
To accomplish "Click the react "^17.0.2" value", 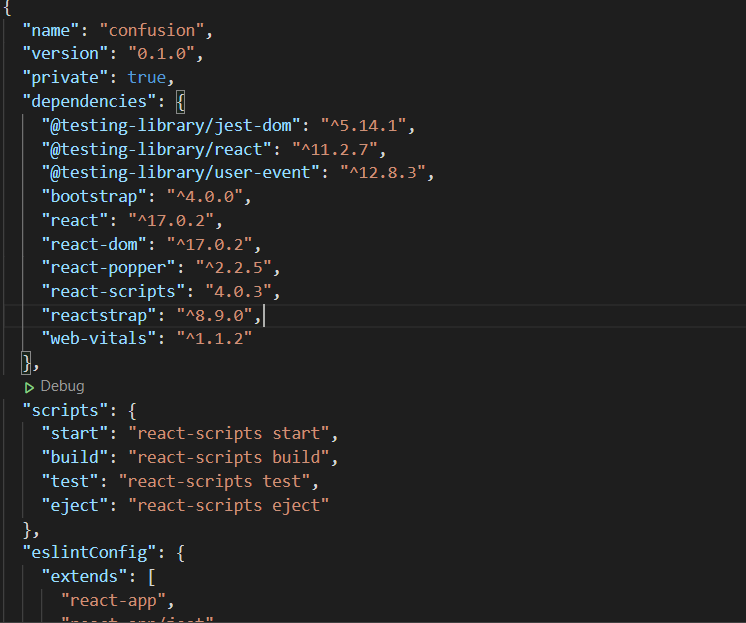I will [x=171, y=220].
